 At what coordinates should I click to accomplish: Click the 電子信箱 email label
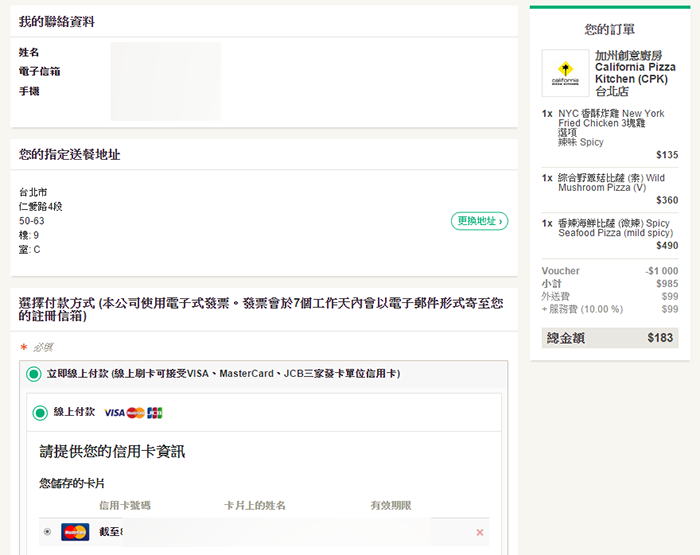[x=39, y=71]
